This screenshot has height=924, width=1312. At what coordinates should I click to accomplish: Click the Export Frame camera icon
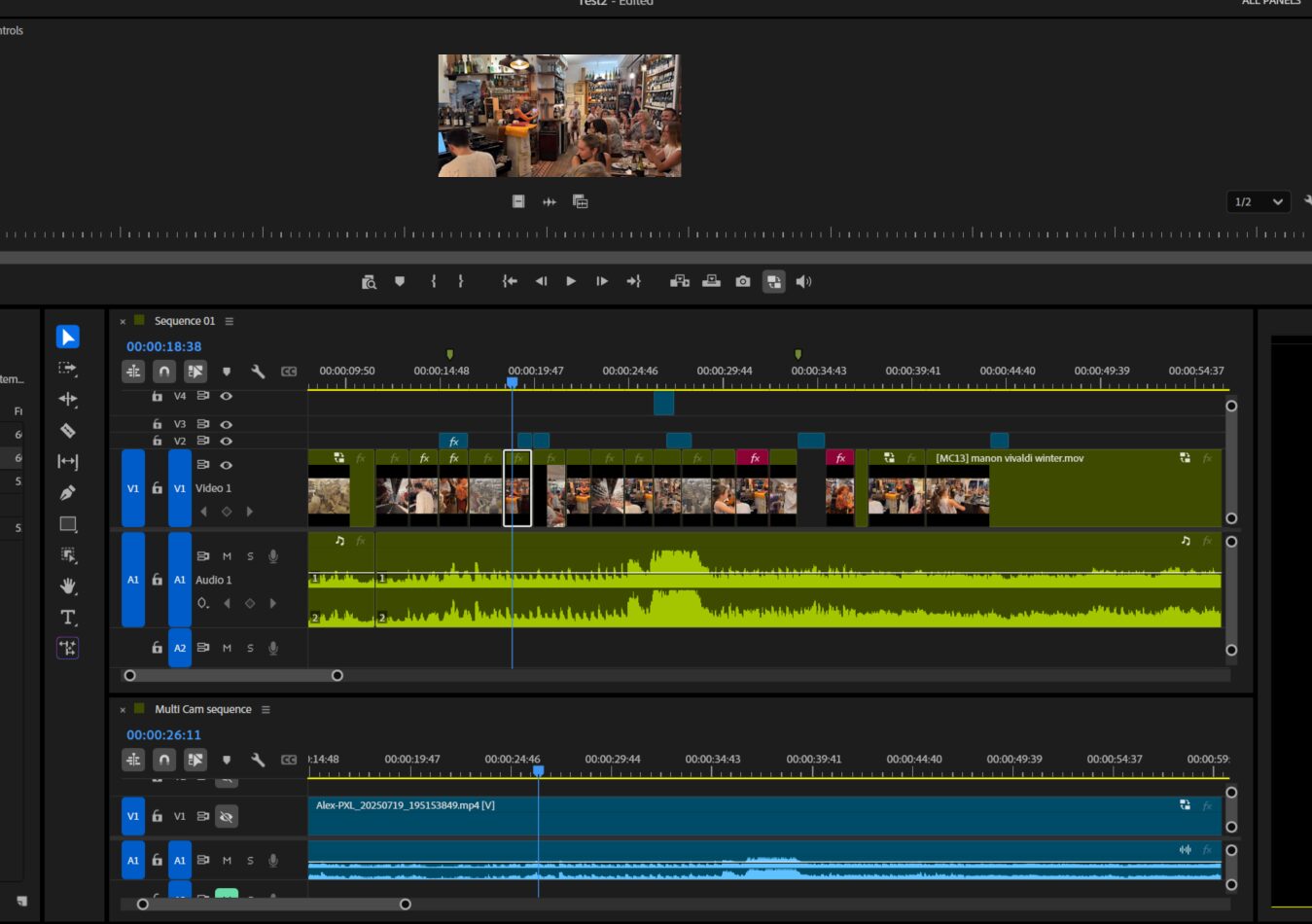pyautogui.click(x=743, y=281)
